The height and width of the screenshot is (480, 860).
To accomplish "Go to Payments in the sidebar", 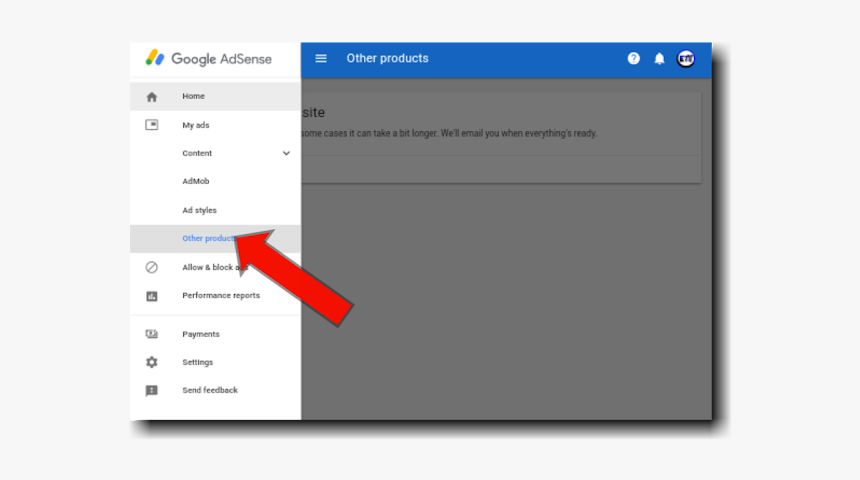I will coord(201,334).
